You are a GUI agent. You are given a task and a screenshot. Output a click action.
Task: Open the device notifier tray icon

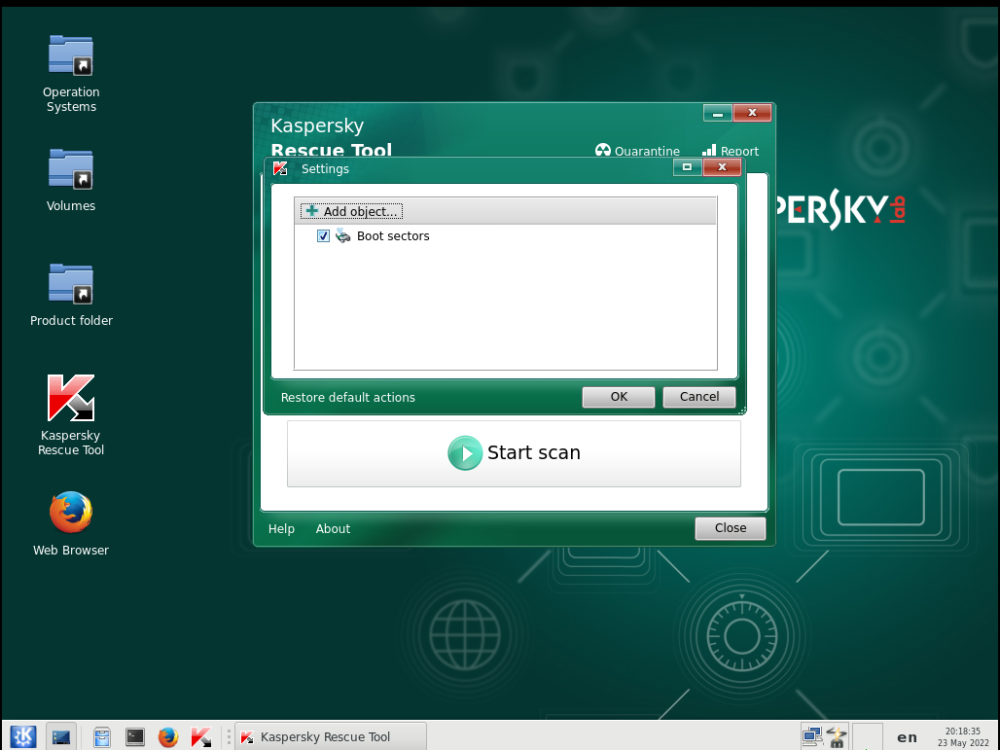(x=837, y=737)
